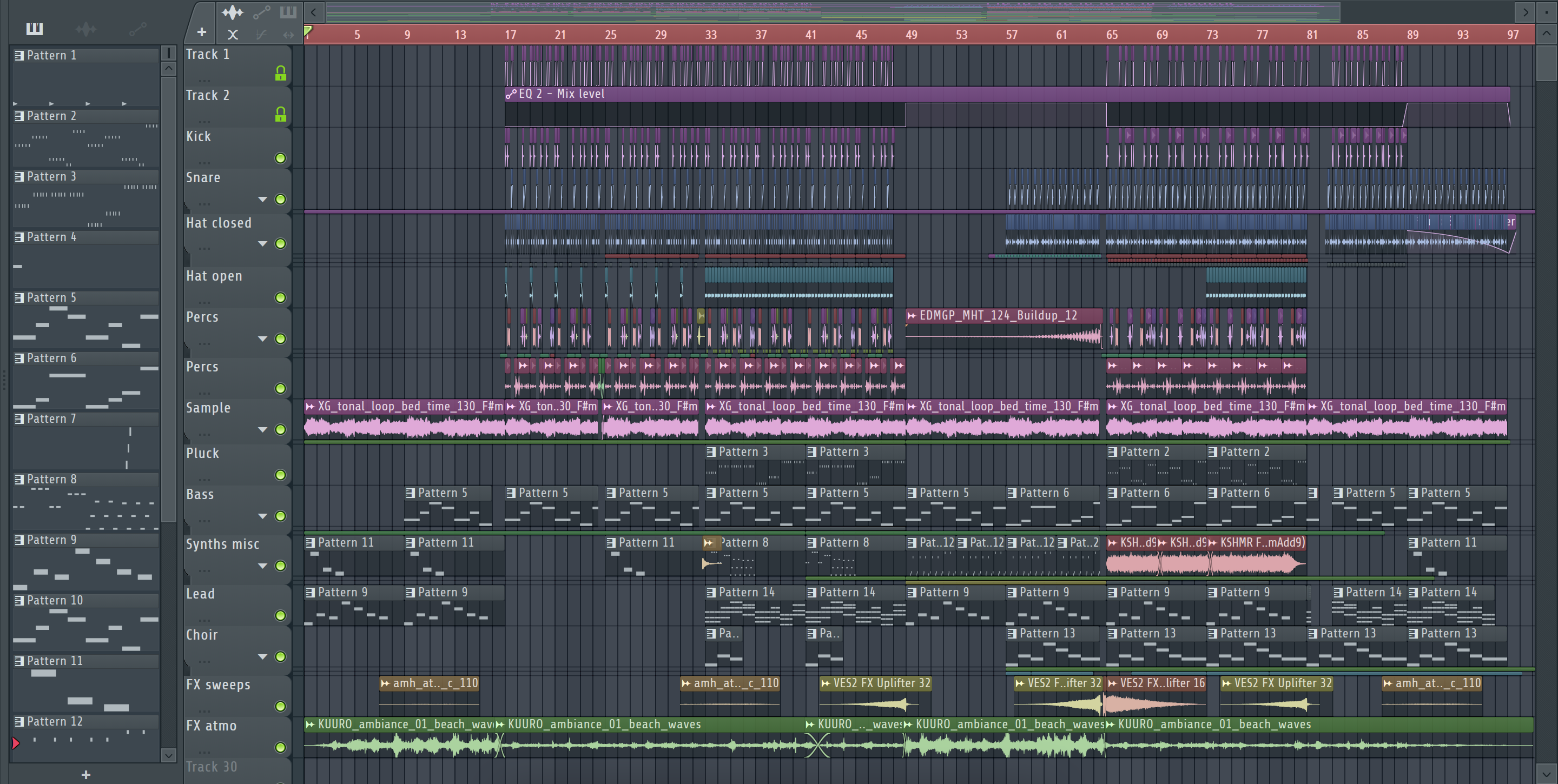Mute the Hat open track
Image resolution: width=1558 pixels, height=784 pixels.
[280, 297]
